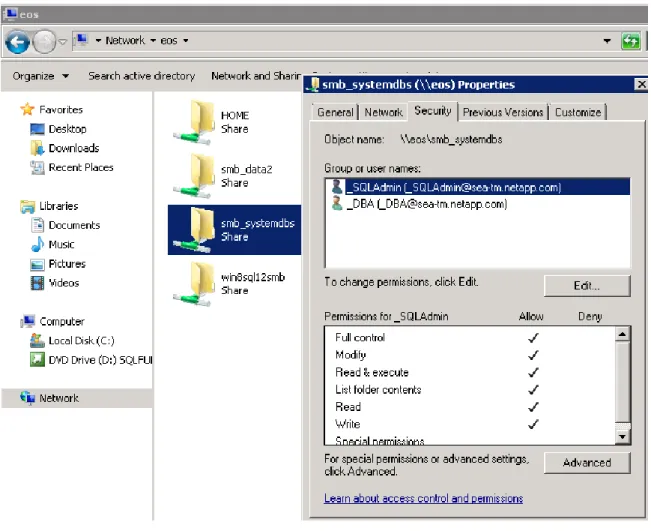This screenshot has width=651, height=531.
Task: Select _DBA user in the list
Action: 478,204
